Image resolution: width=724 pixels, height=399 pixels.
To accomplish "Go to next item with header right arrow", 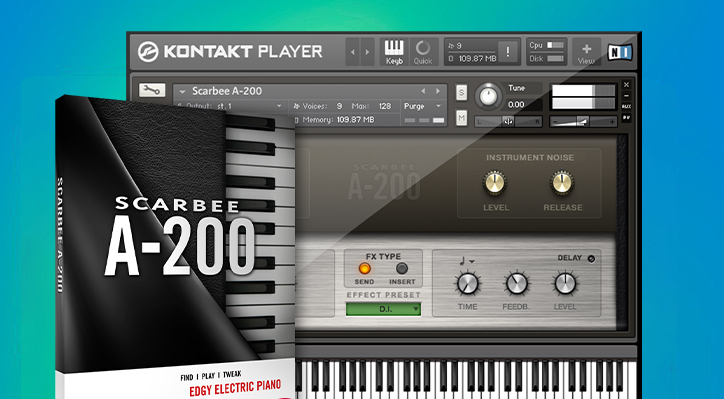I will (x=368, y=52).
